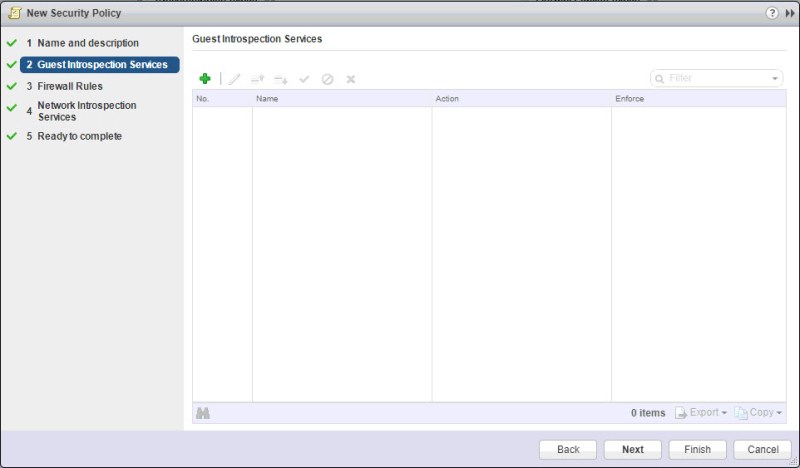Image resolution: width=800 pixels, height=468 pixels.
Task: Open the Copy dropdown
Action: (760, 413)
